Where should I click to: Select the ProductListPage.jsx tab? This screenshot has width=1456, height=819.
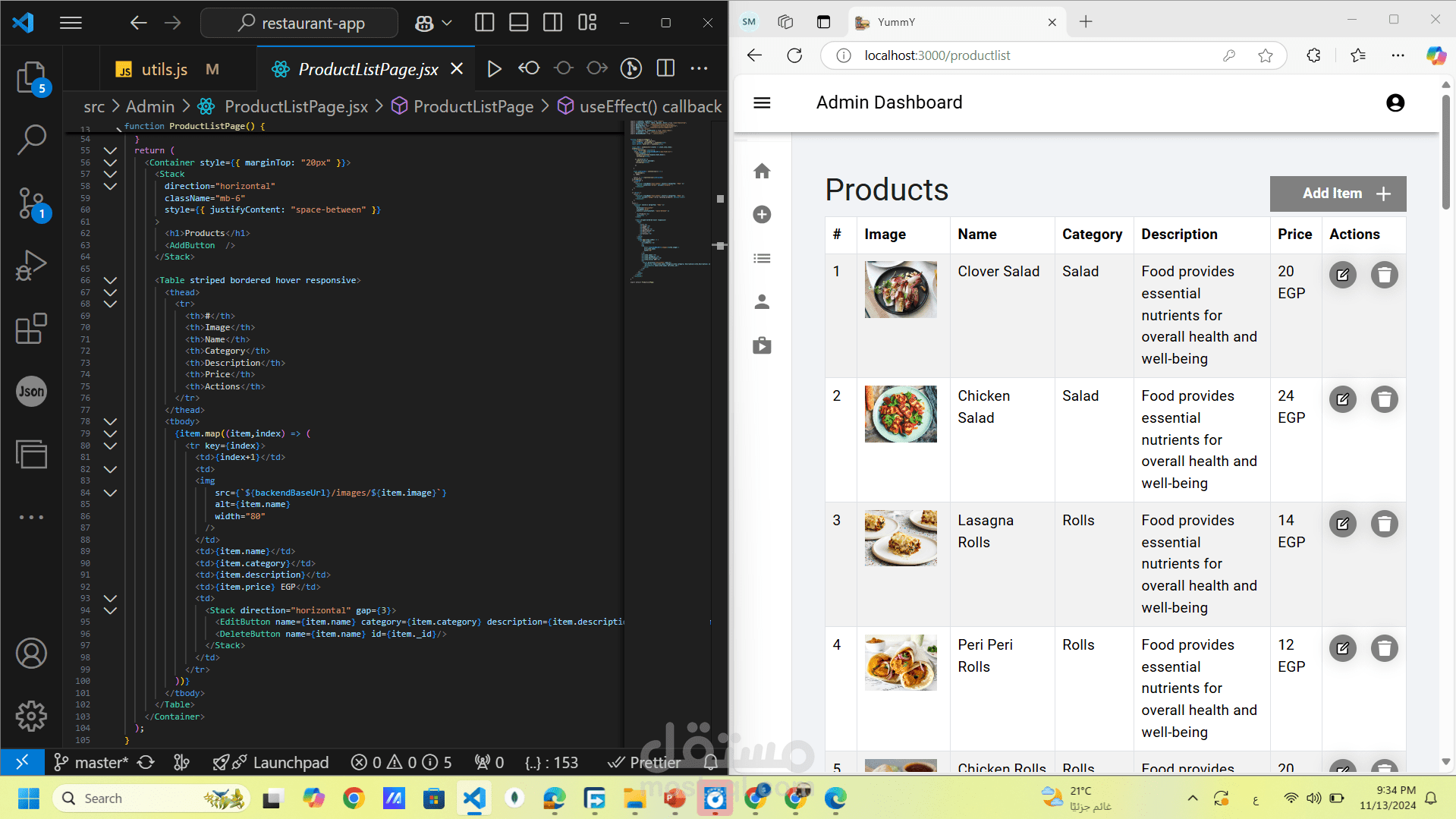pos(368,69)
